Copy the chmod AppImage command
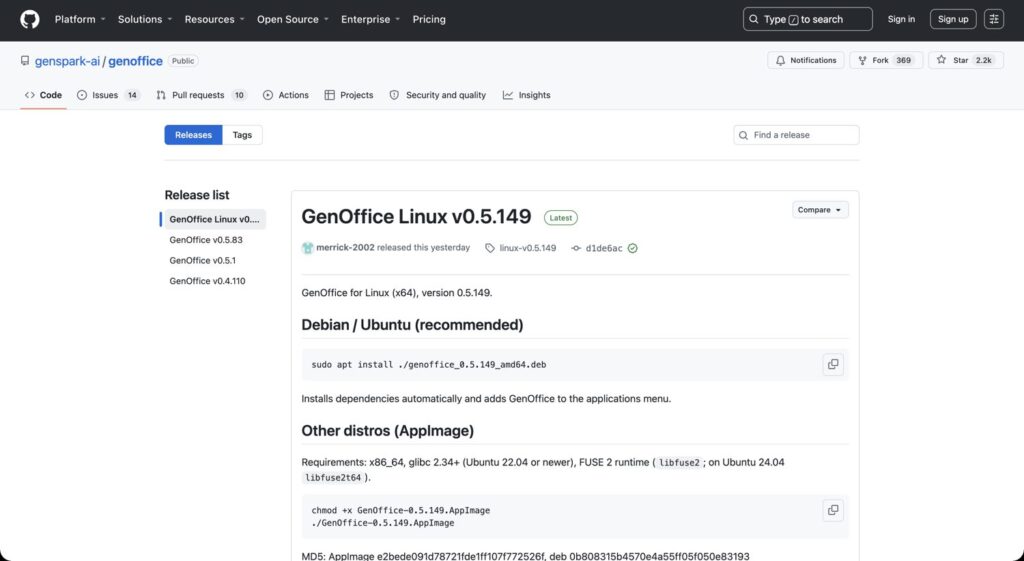The height and width of the screenshot is (561, 1024). pyautogui.click(x=833, y=510)
